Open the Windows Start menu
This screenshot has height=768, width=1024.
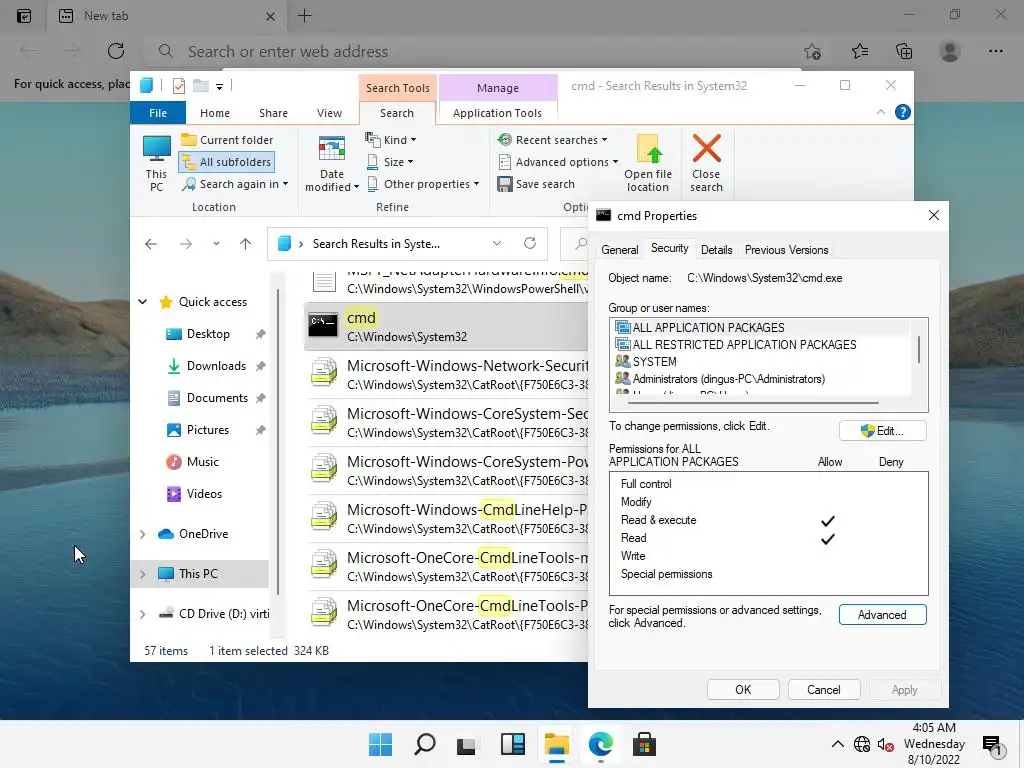pyautogui.click(x=380, y=744)
